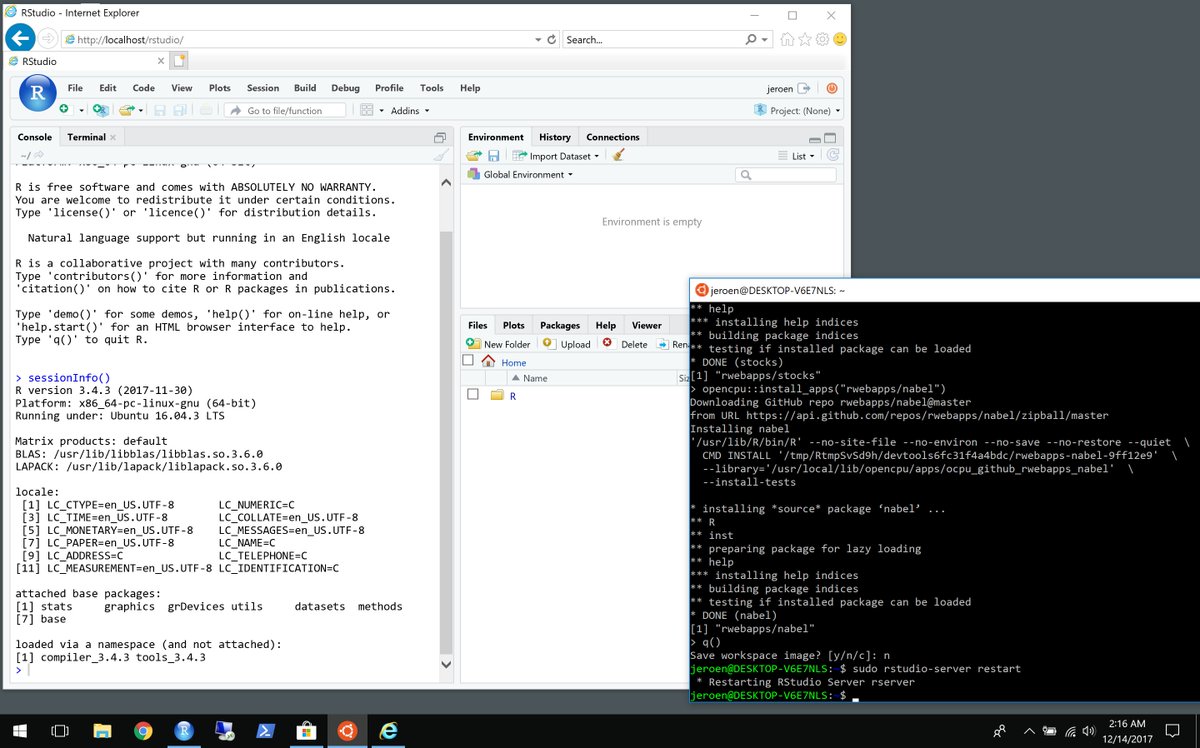This screenshot has width=1200, height=748.
Task: Click the Delete button in Files
Action: click(x=625, y=344)
